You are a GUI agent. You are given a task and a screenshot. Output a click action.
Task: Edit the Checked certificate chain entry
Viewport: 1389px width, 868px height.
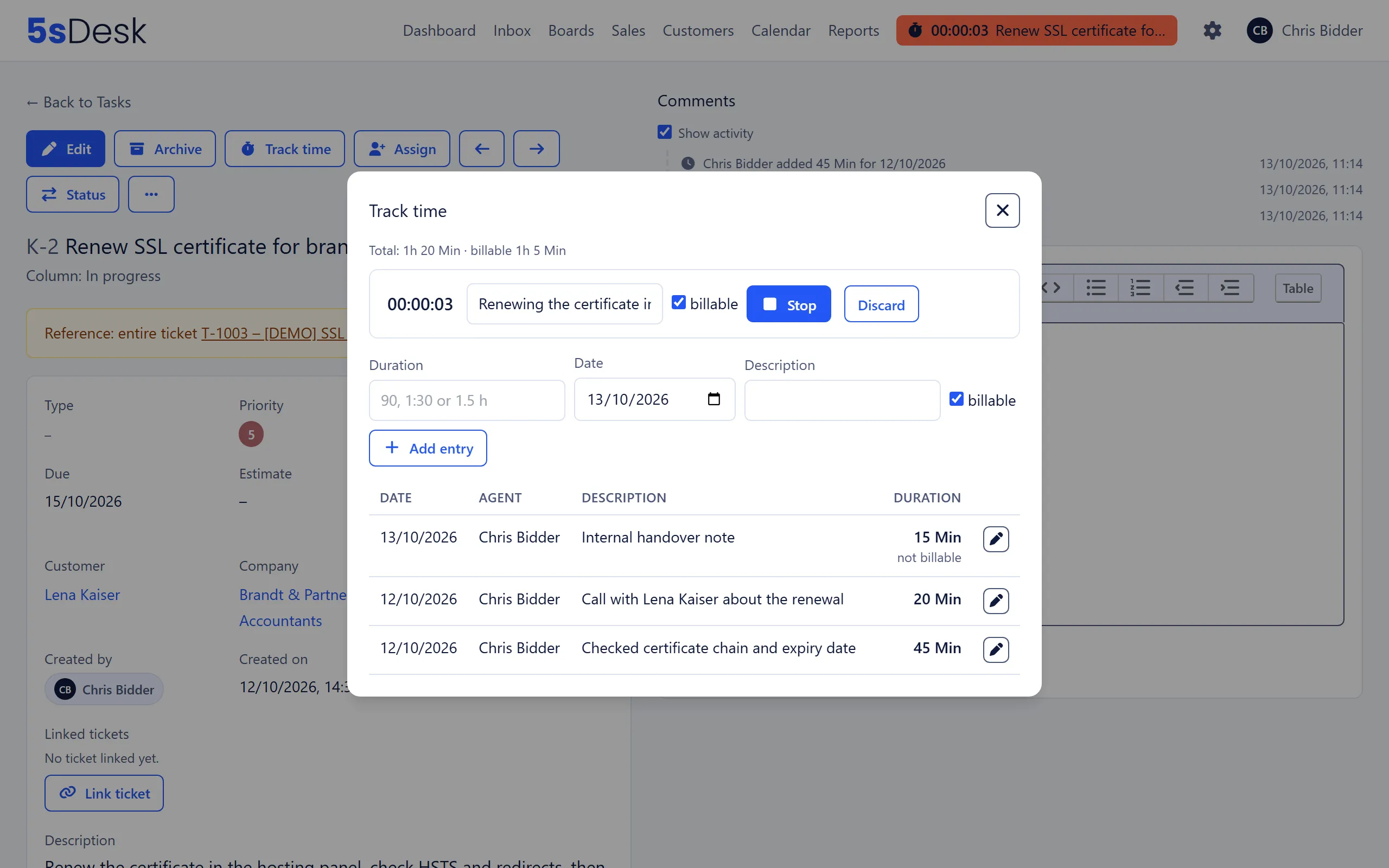pos(996,649)
